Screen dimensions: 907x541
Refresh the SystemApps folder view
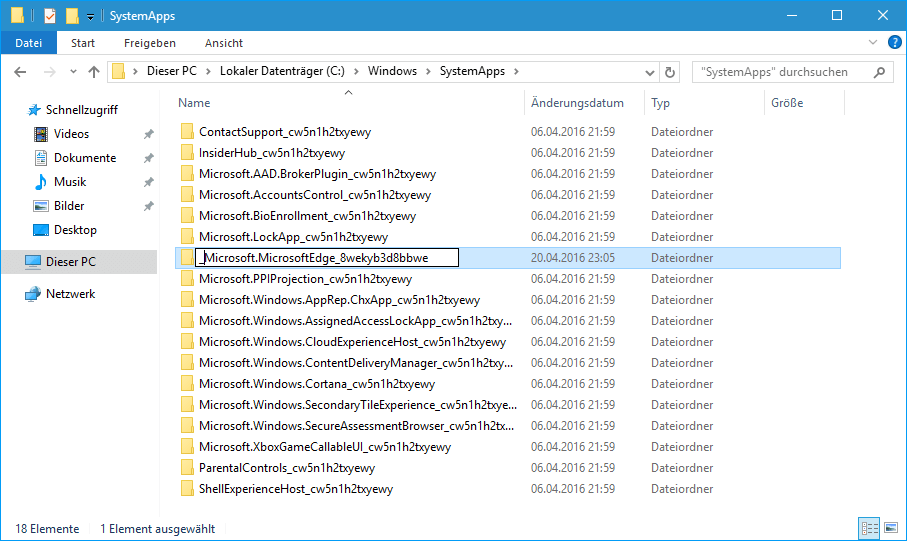[x=670, y=72]
